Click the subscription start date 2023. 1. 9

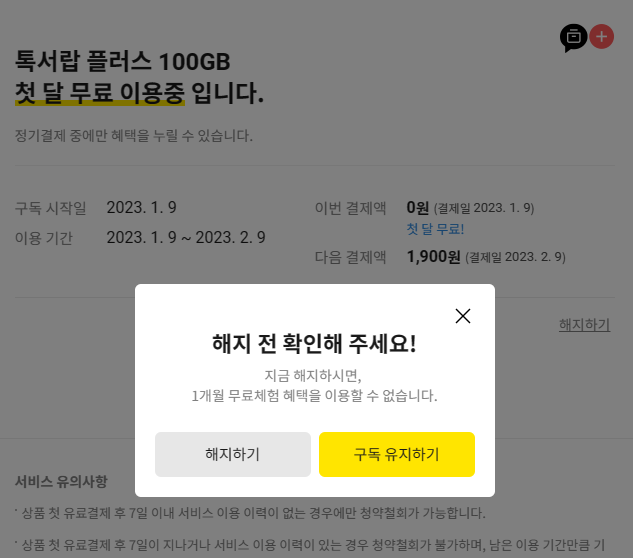pyautogui.click(x=141, y=208)
